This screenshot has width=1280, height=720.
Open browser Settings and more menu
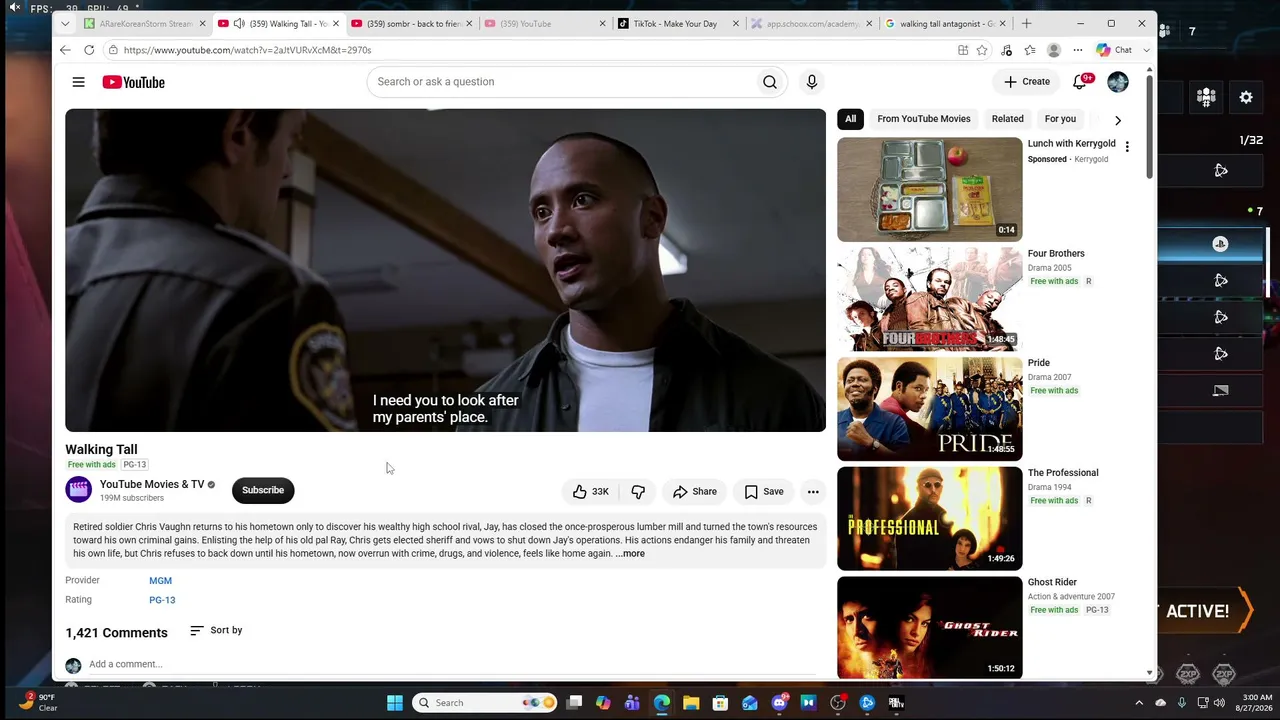coord(1078,50)
